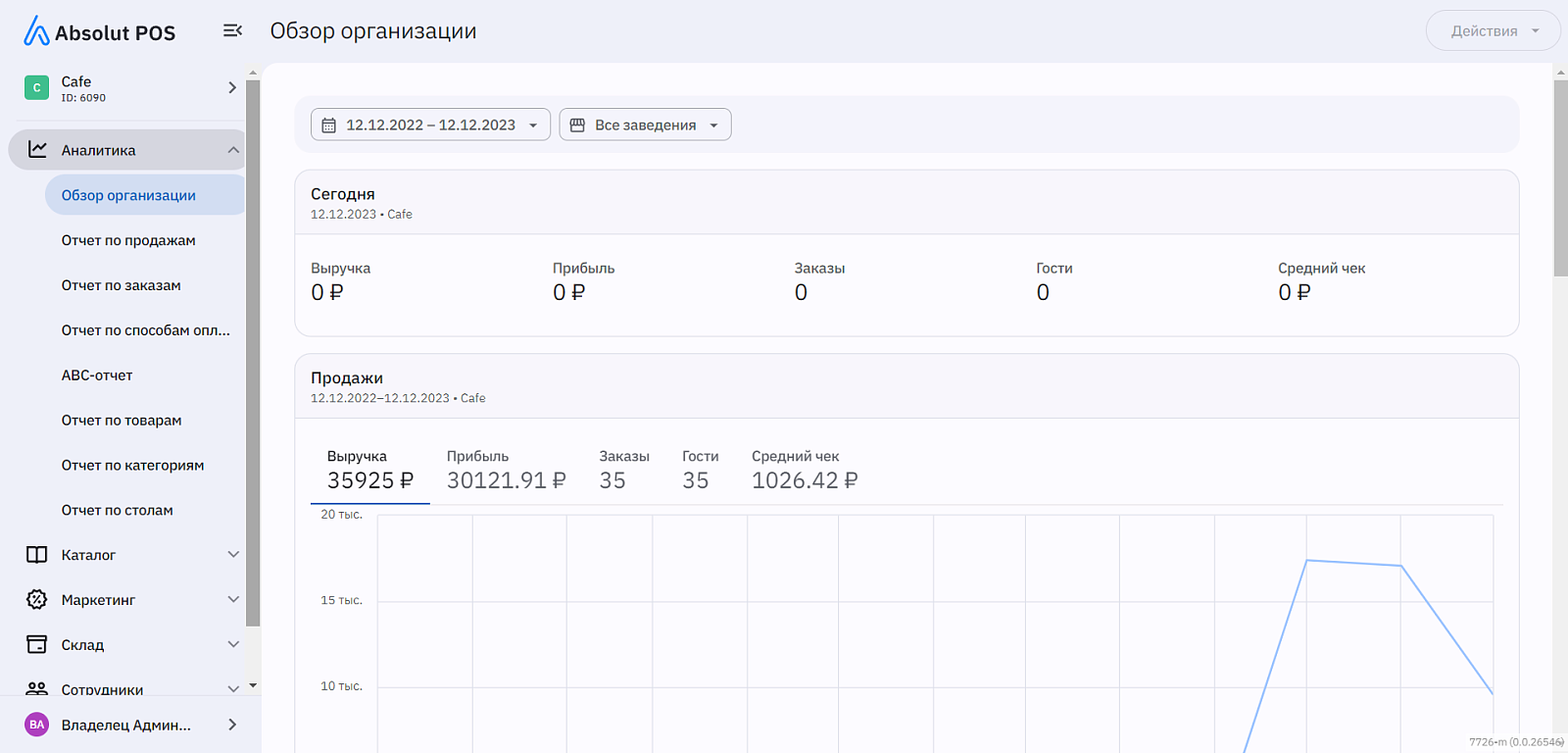Click the Маркетинг badge icon

(36, 599)
